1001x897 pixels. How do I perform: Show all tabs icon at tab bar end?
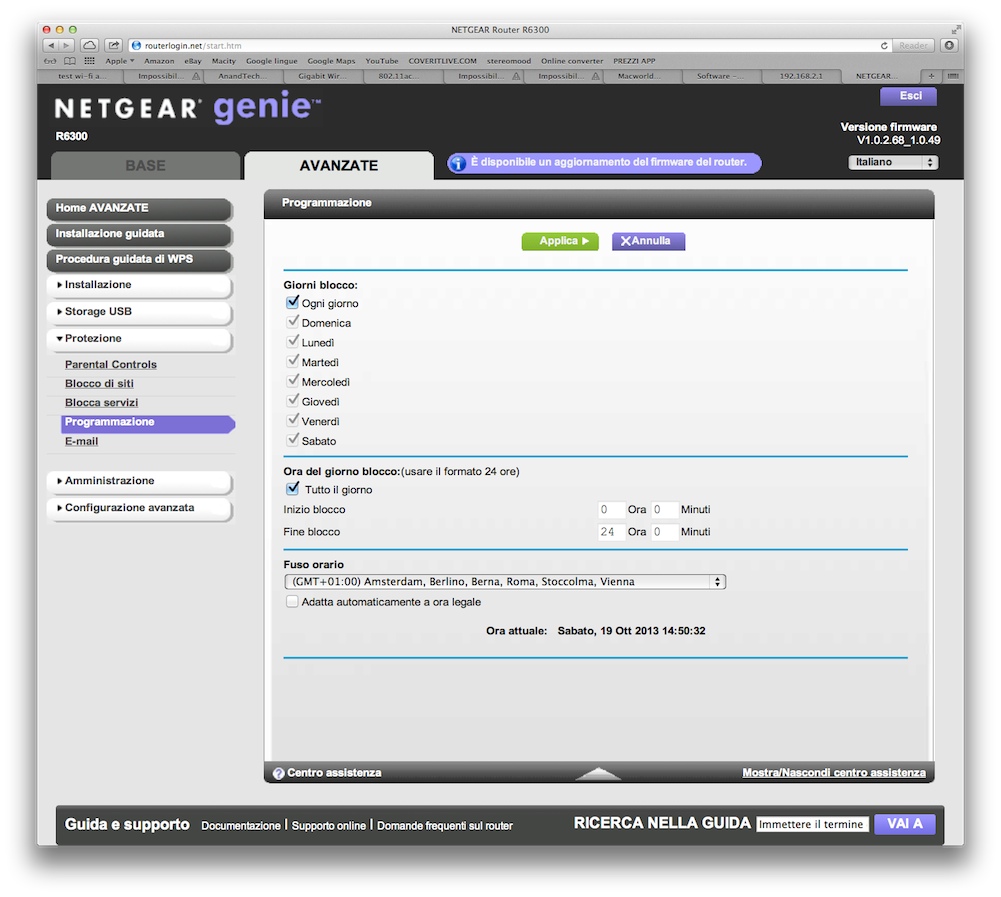tap(952, 76)
